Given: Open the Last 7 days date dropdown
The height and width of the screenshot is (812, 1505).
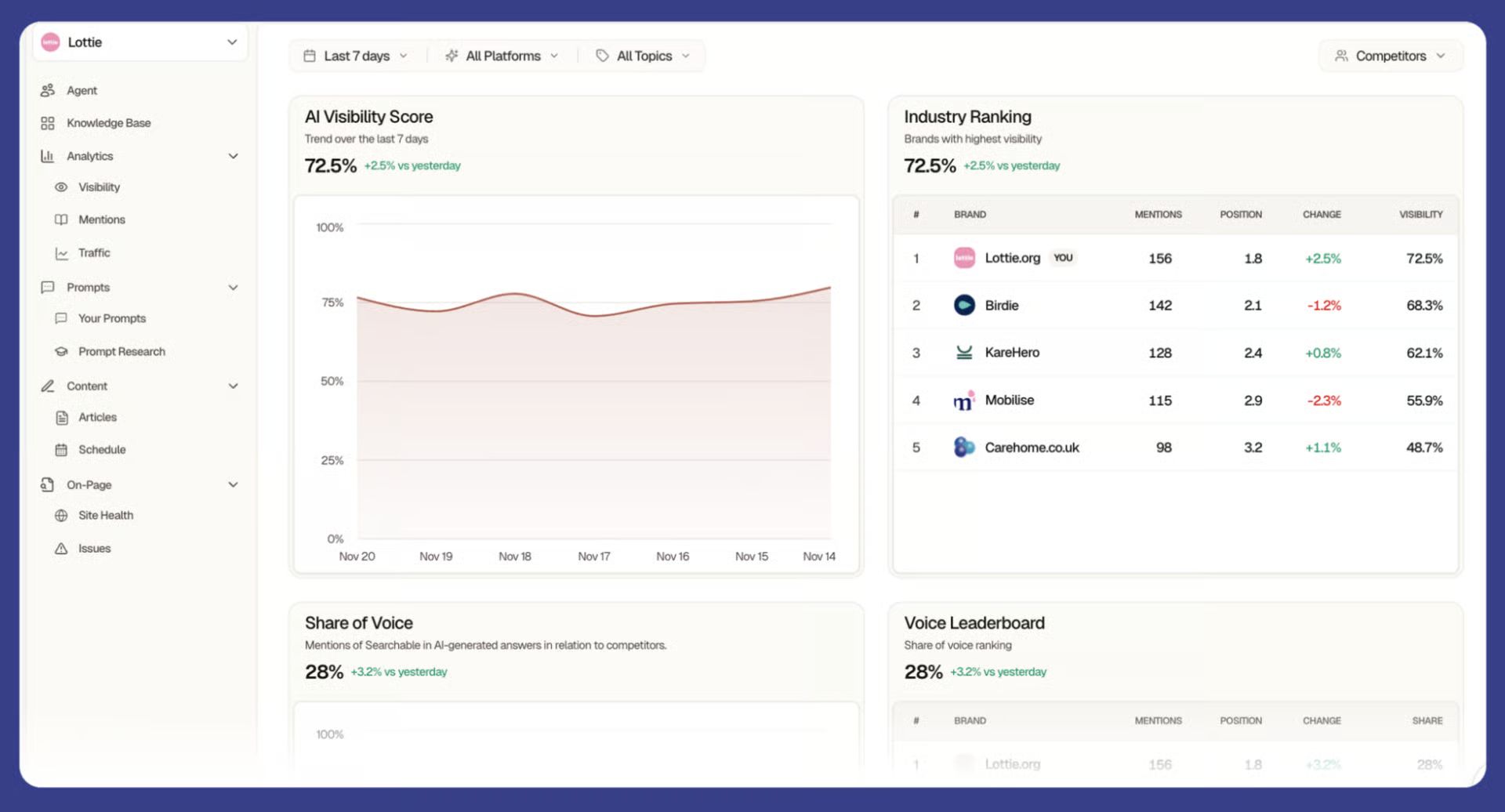Looking at the screenshot, I should (x=357, y=56).
